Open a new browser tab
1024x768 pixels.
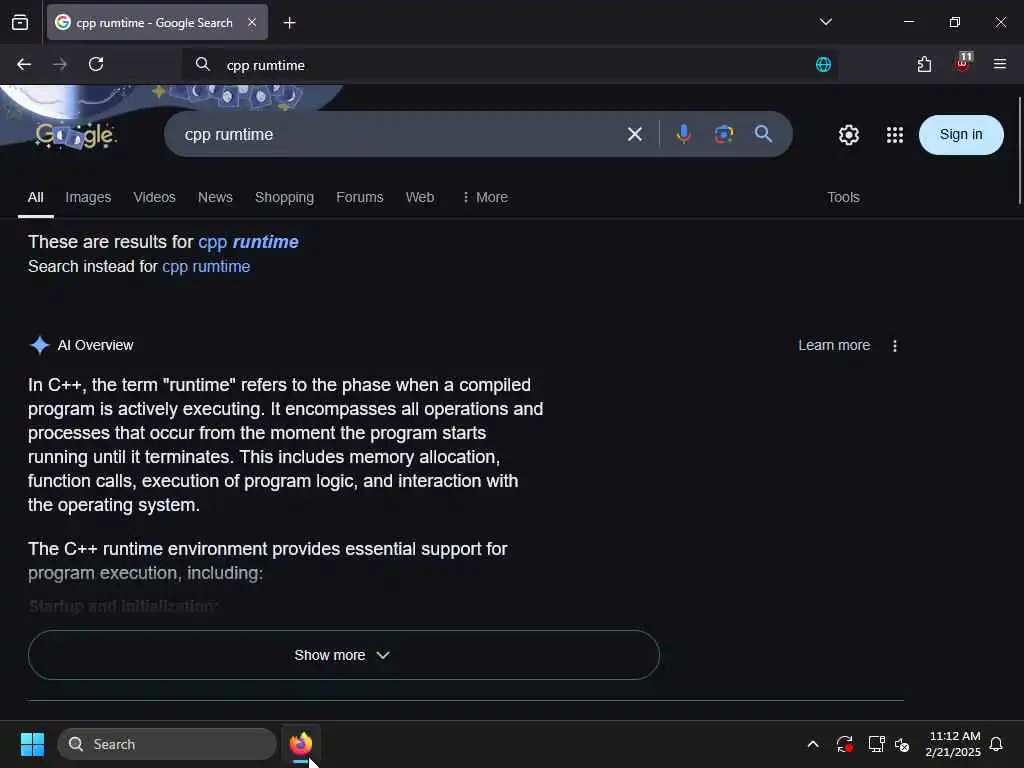289,23
